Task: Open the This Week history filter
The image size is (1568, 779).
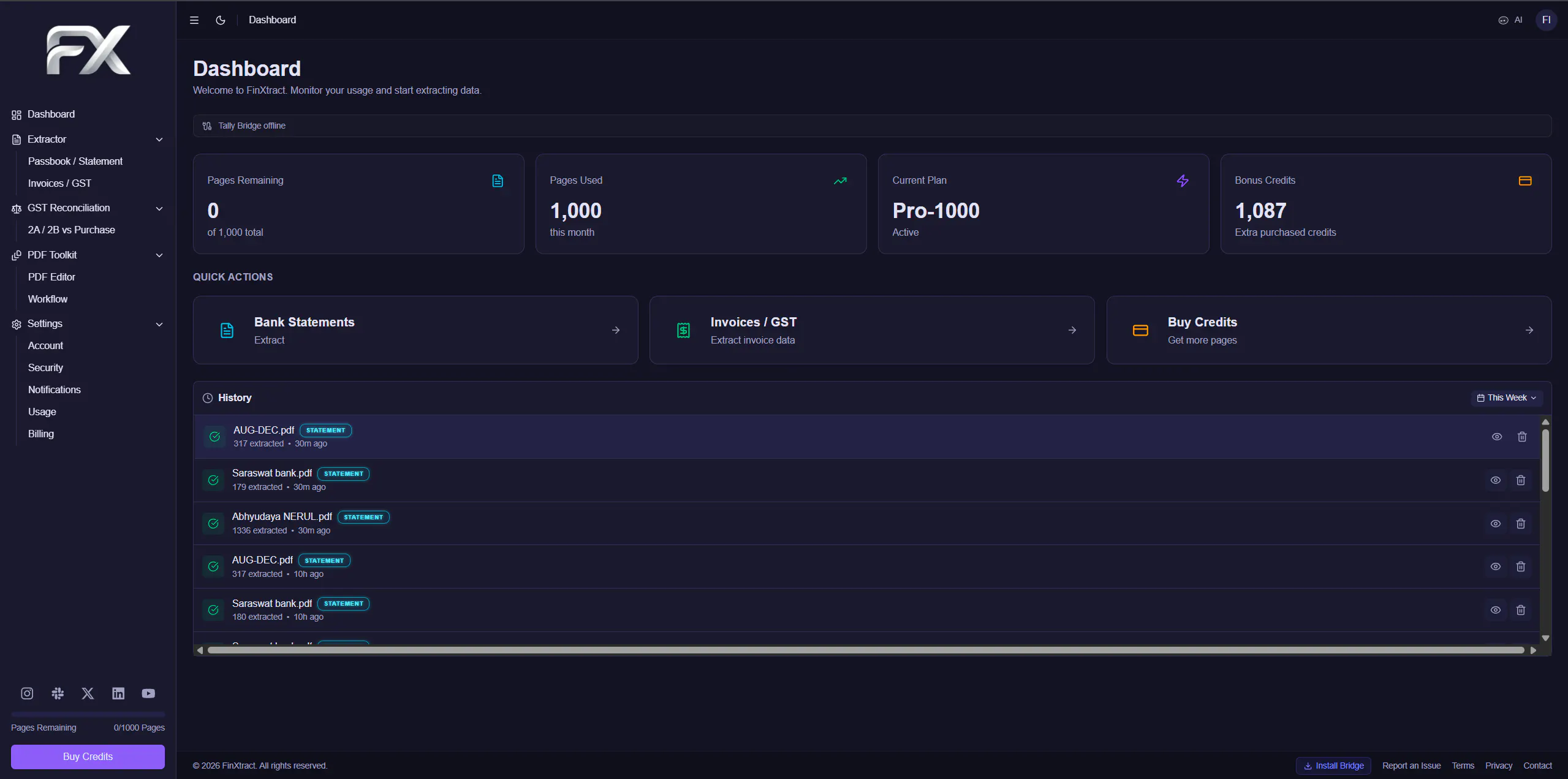Action: [x=1507, y=398]
